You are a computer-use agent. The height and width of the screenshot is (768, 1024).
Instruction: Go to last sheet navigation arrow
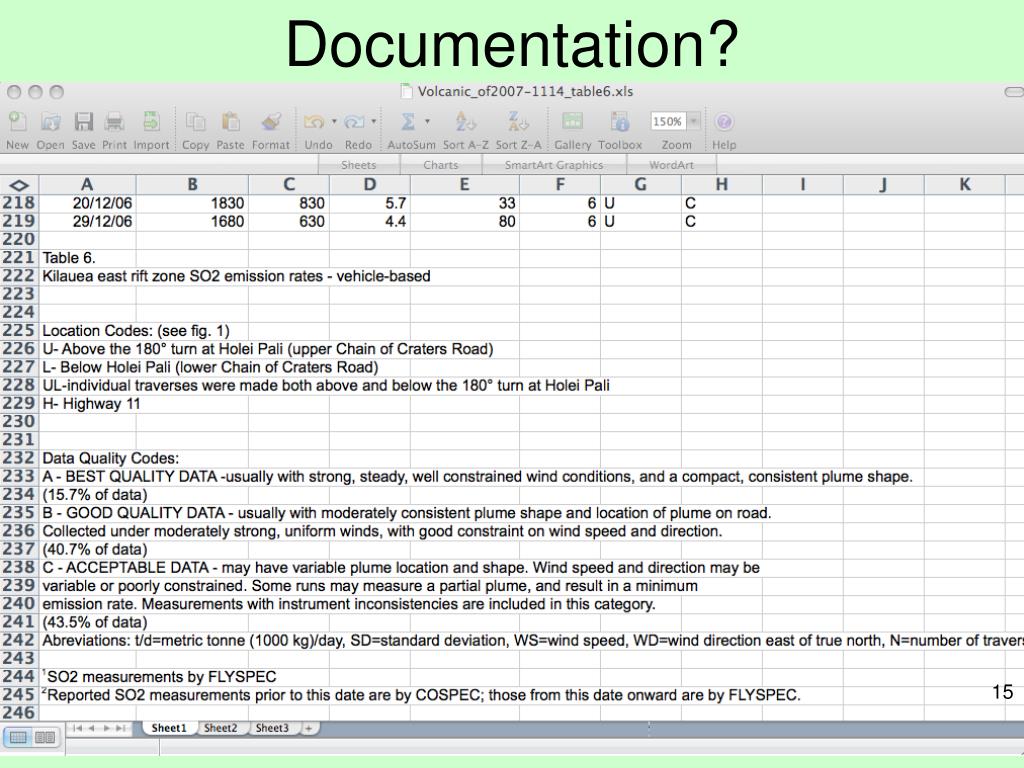pyautogui.click(x=121, y=728)
